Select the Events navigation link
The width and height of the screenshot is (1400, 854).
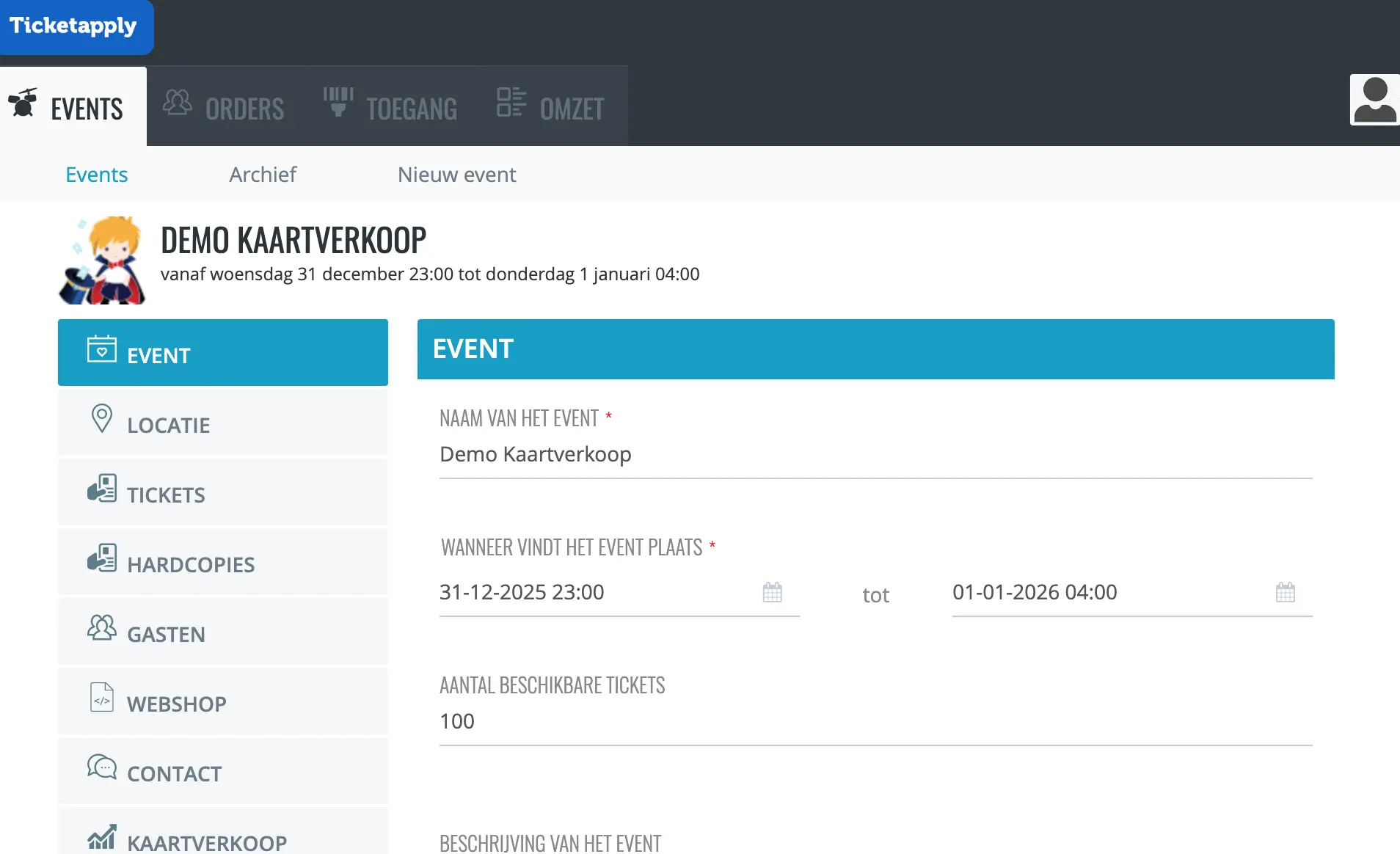tap(96, 174)
